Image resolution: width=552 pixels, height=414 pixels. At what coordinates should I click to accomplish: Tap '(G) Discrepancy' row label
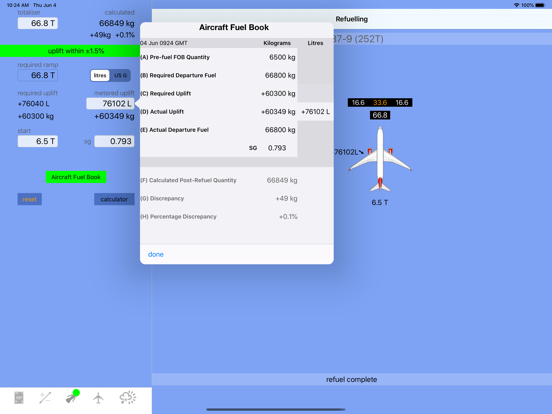pos(162,199)
